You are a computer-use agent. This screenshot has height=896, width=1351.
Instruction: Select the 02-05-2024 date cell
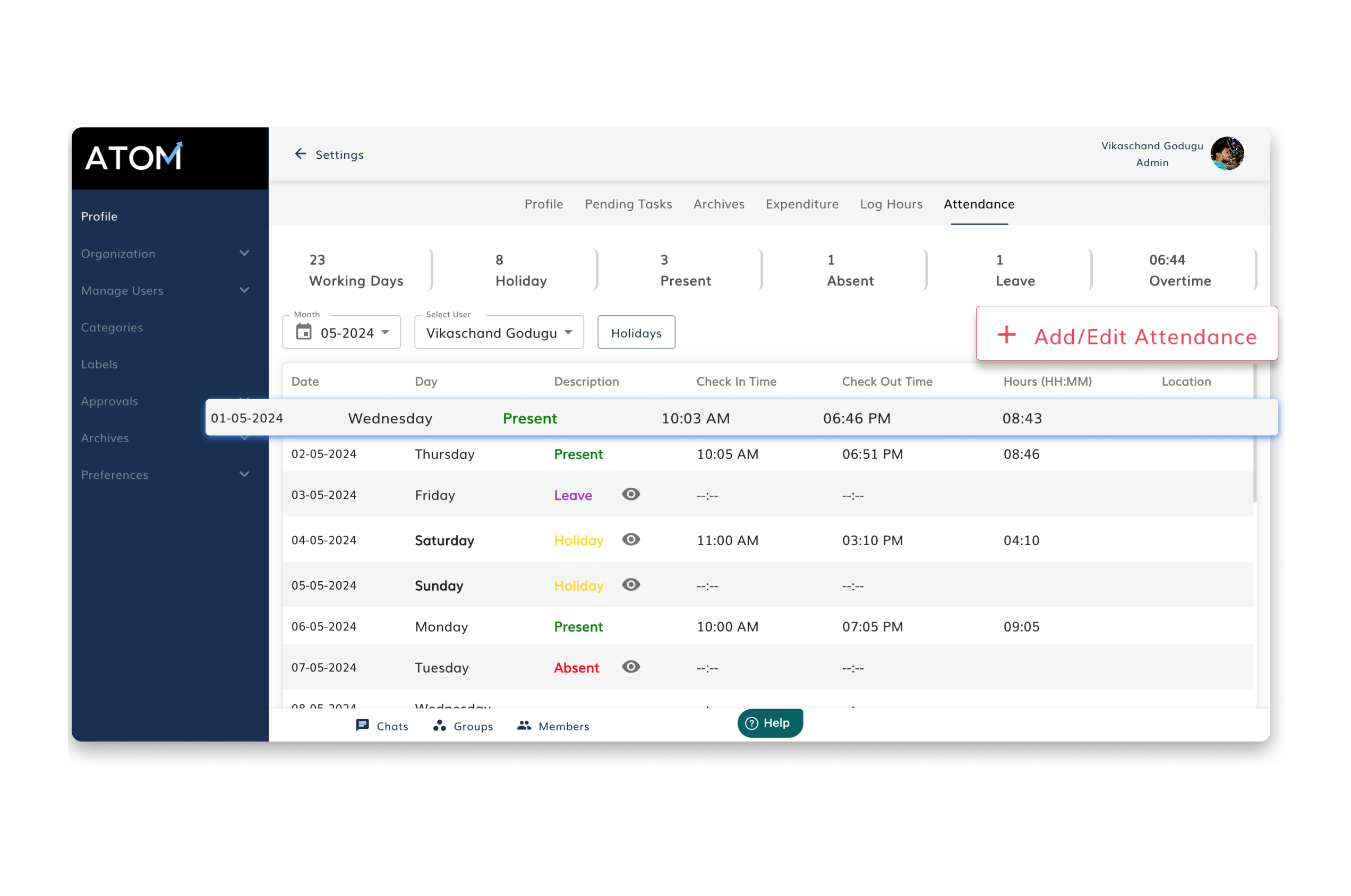(x=323, y=454)
